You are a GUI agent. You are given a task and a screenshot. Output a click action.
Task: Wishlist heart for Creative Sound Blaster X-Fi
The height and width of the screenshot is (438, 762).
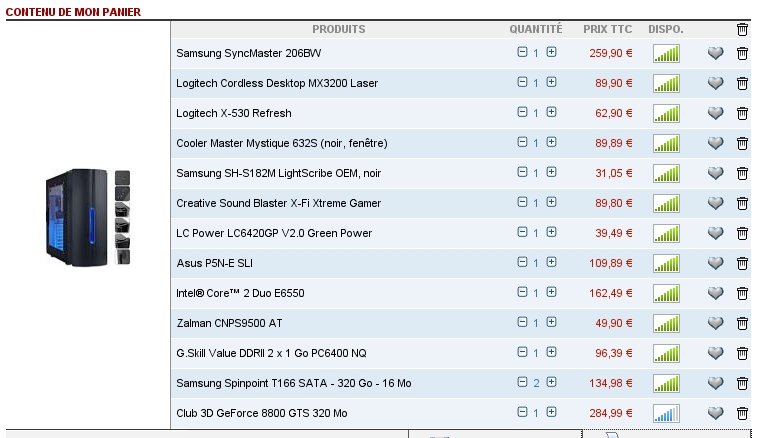(715, 203)
